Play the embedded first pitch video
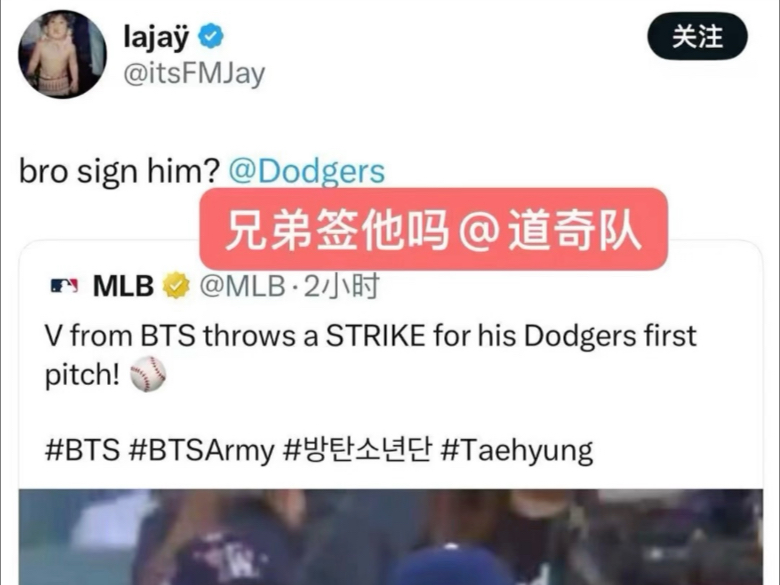 pos(390,537)
